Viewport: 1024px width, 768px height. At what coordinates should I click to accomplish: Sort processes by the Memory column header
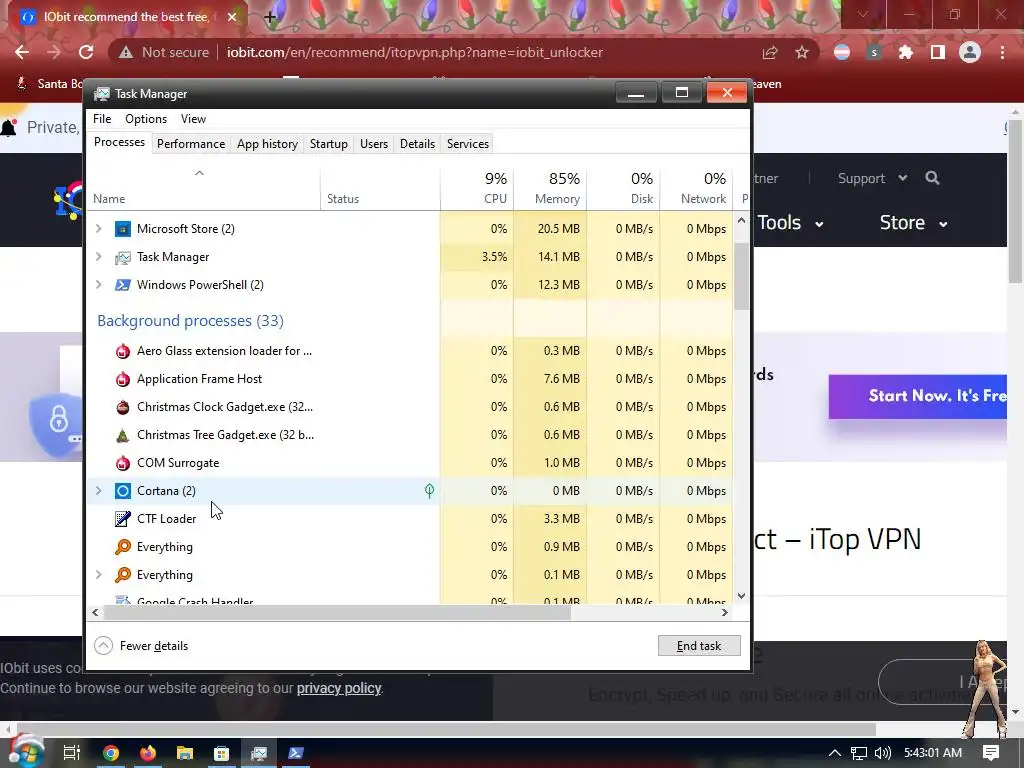click(550, 188)
